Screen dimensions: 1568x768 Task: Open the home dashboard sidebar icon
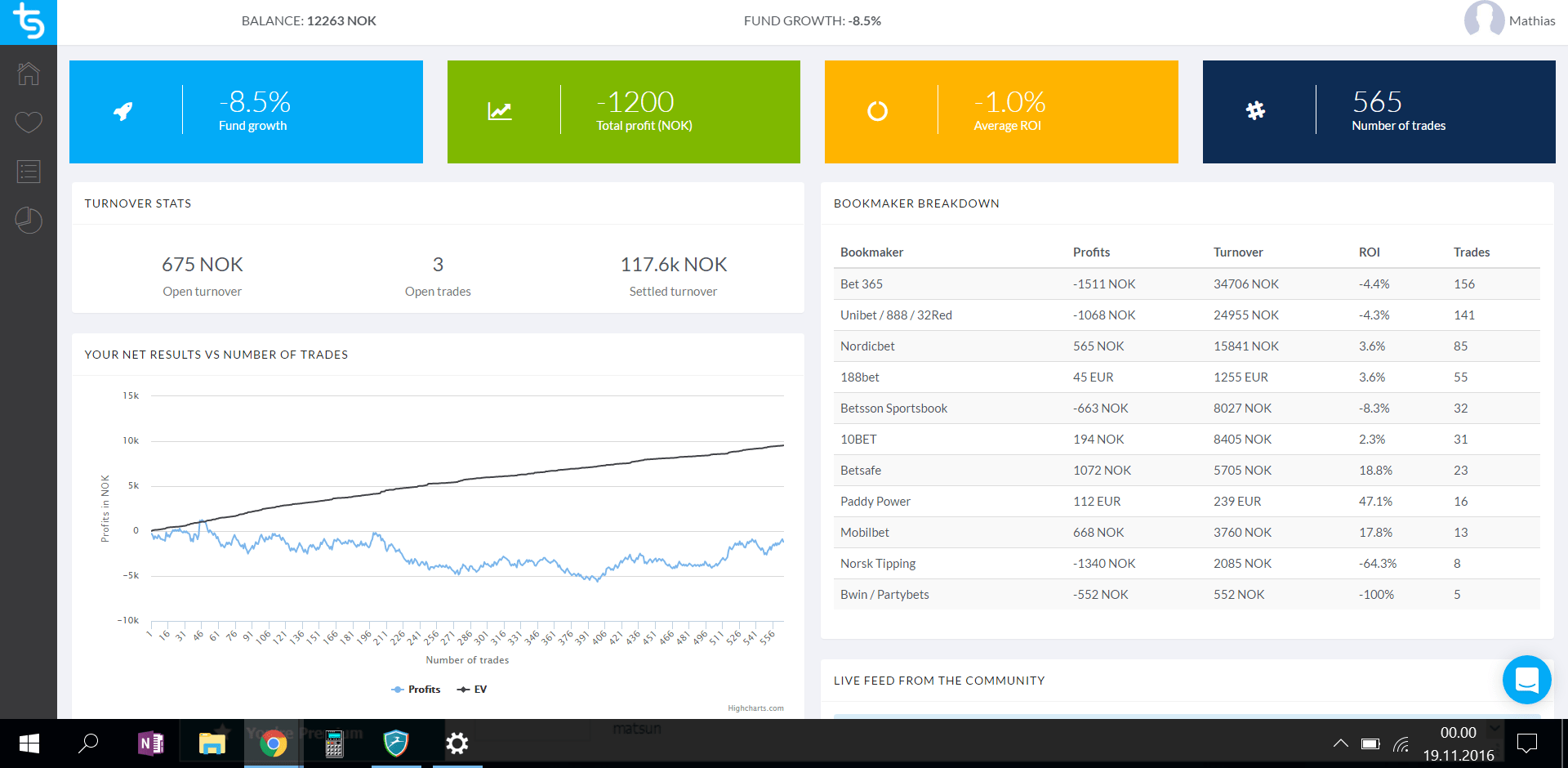point(29,74)
